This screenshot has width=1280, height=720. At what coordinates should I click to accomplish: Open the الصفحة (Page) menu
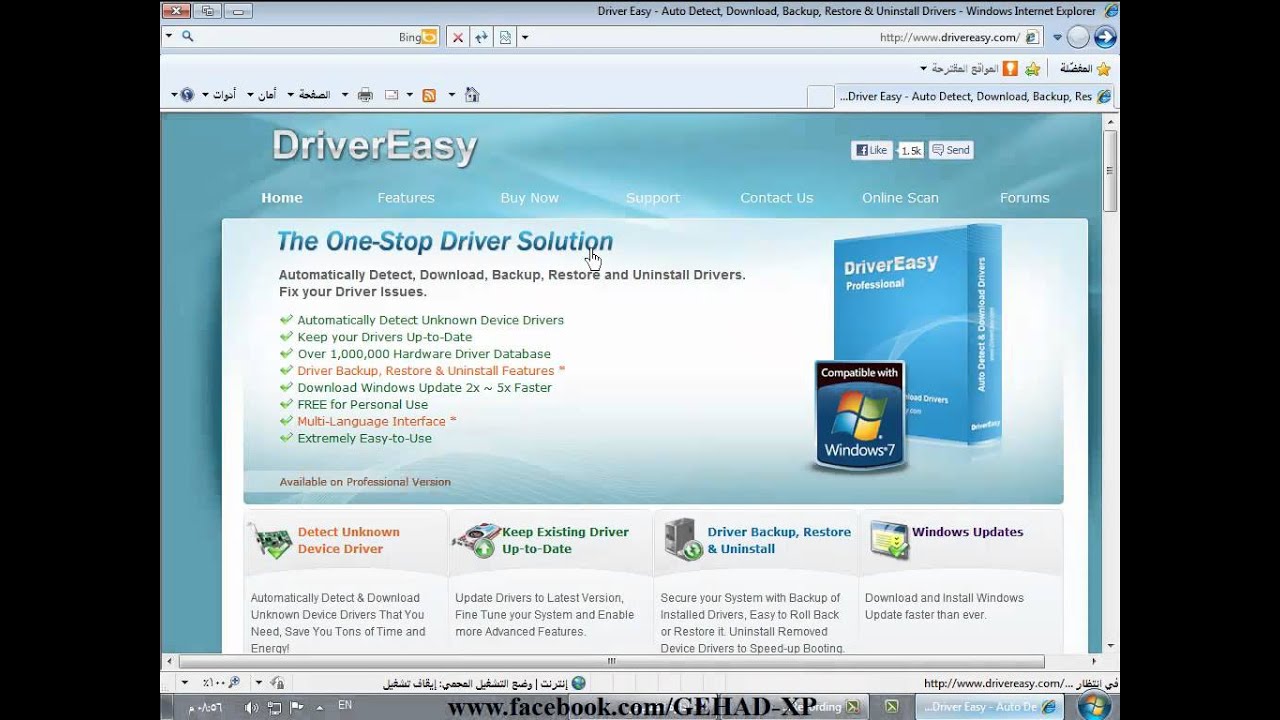click(x=309, y=95)
